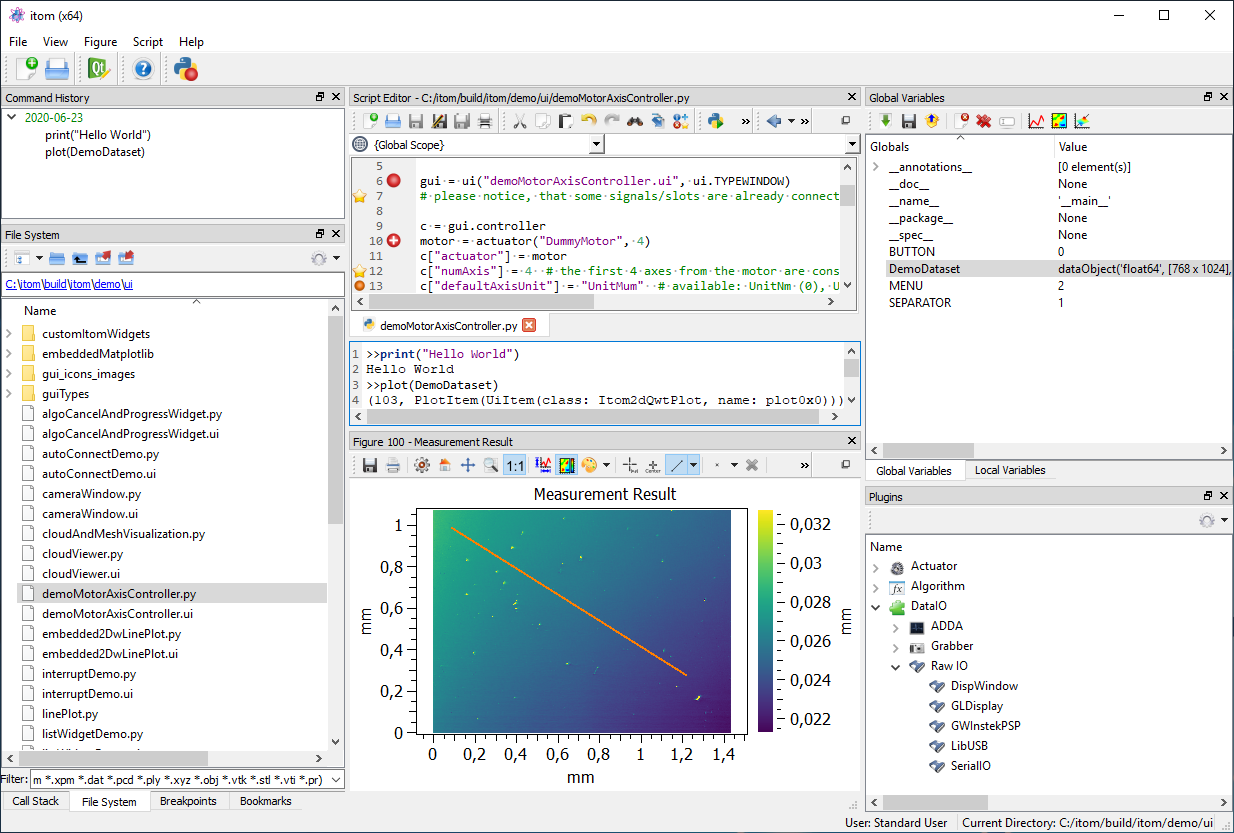This screenshot has width=1234, height=833.
Task: Click the binoculars find icon in Script Editor
Action: pos(635,121)
